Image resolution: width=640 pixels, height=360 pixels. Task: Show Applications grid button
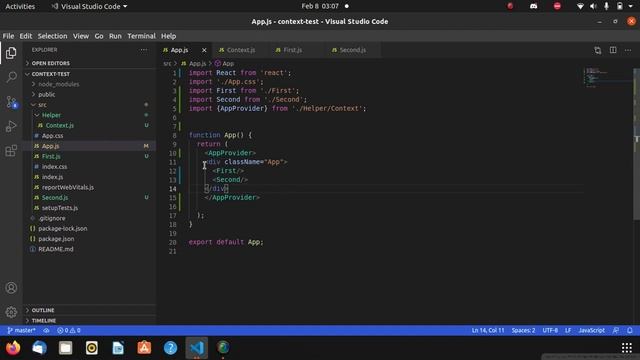point(627,348)
